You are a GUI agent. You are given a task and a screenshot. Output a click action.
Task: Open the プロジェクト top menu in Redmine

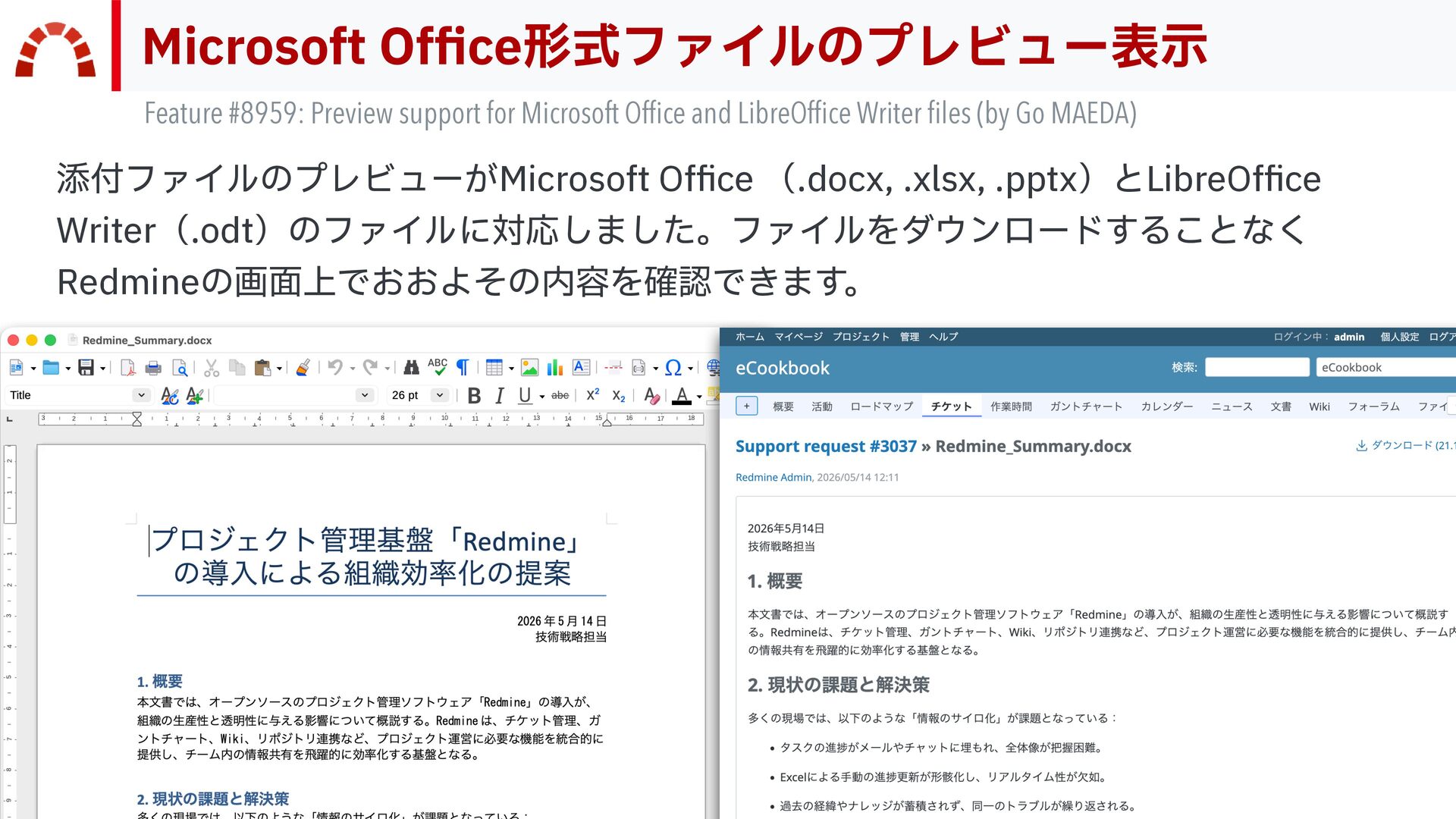click(861, 337)
